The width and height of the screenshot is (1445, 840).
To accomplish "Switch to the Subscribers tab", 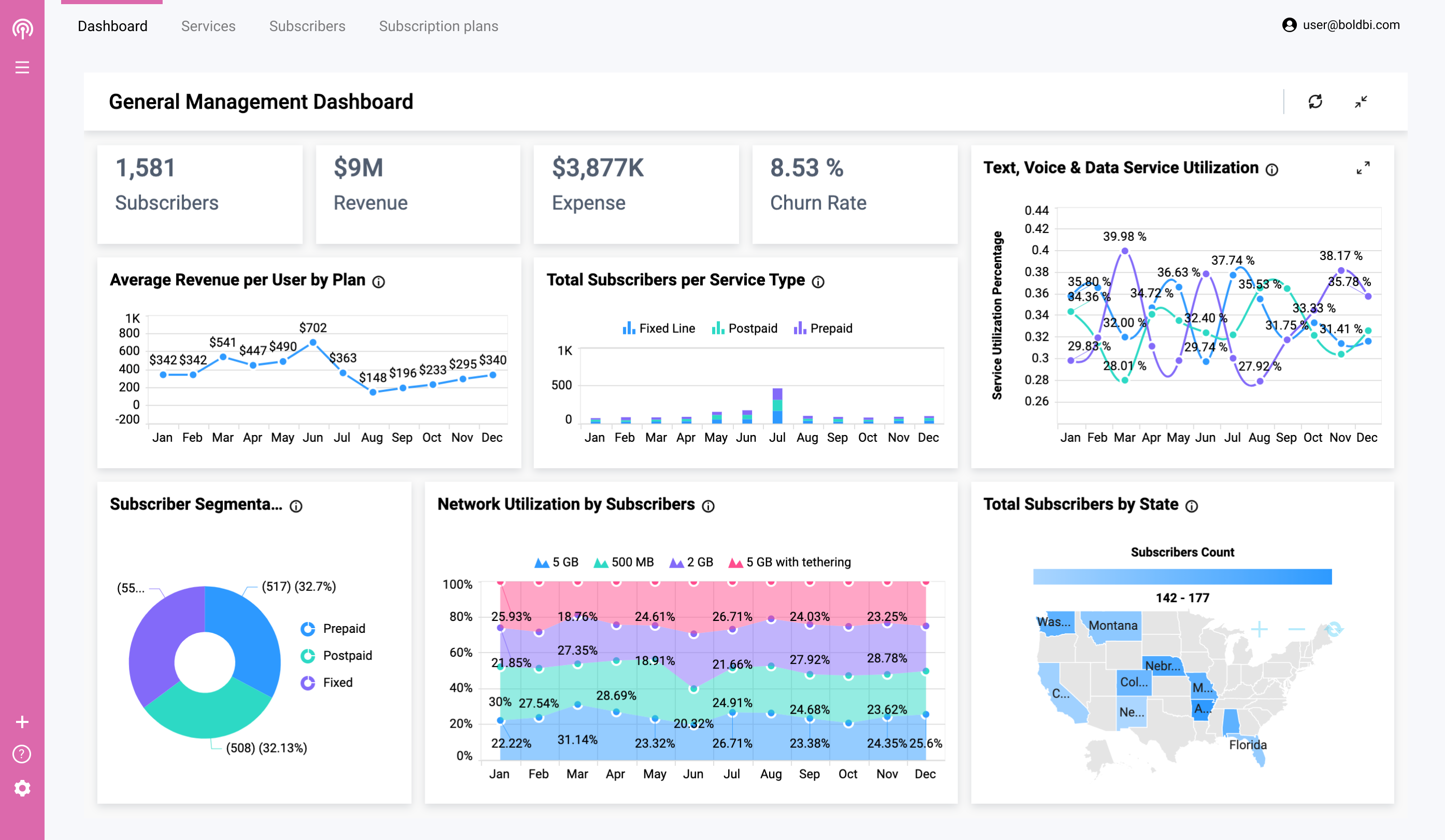I will [307, 26].
